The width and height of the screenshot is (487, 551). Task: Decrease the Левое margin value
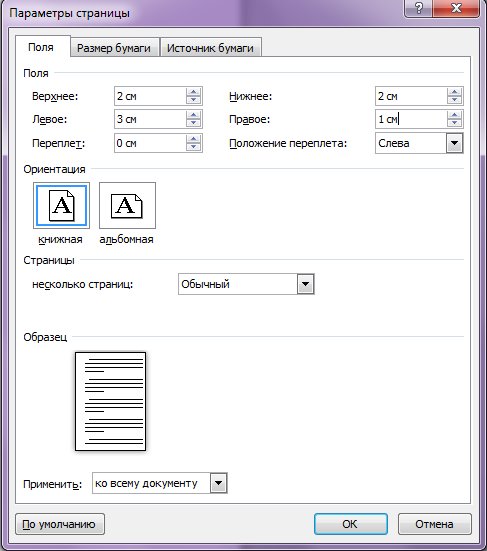193,123
